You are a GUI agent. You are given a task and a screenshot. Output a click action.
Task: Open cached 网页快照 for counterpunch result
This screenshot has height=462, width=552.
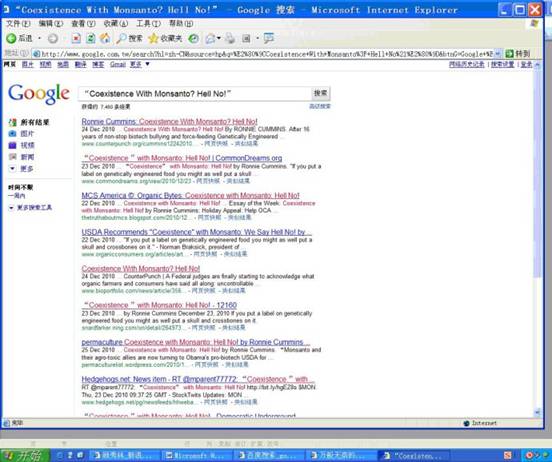click(216, 143)
